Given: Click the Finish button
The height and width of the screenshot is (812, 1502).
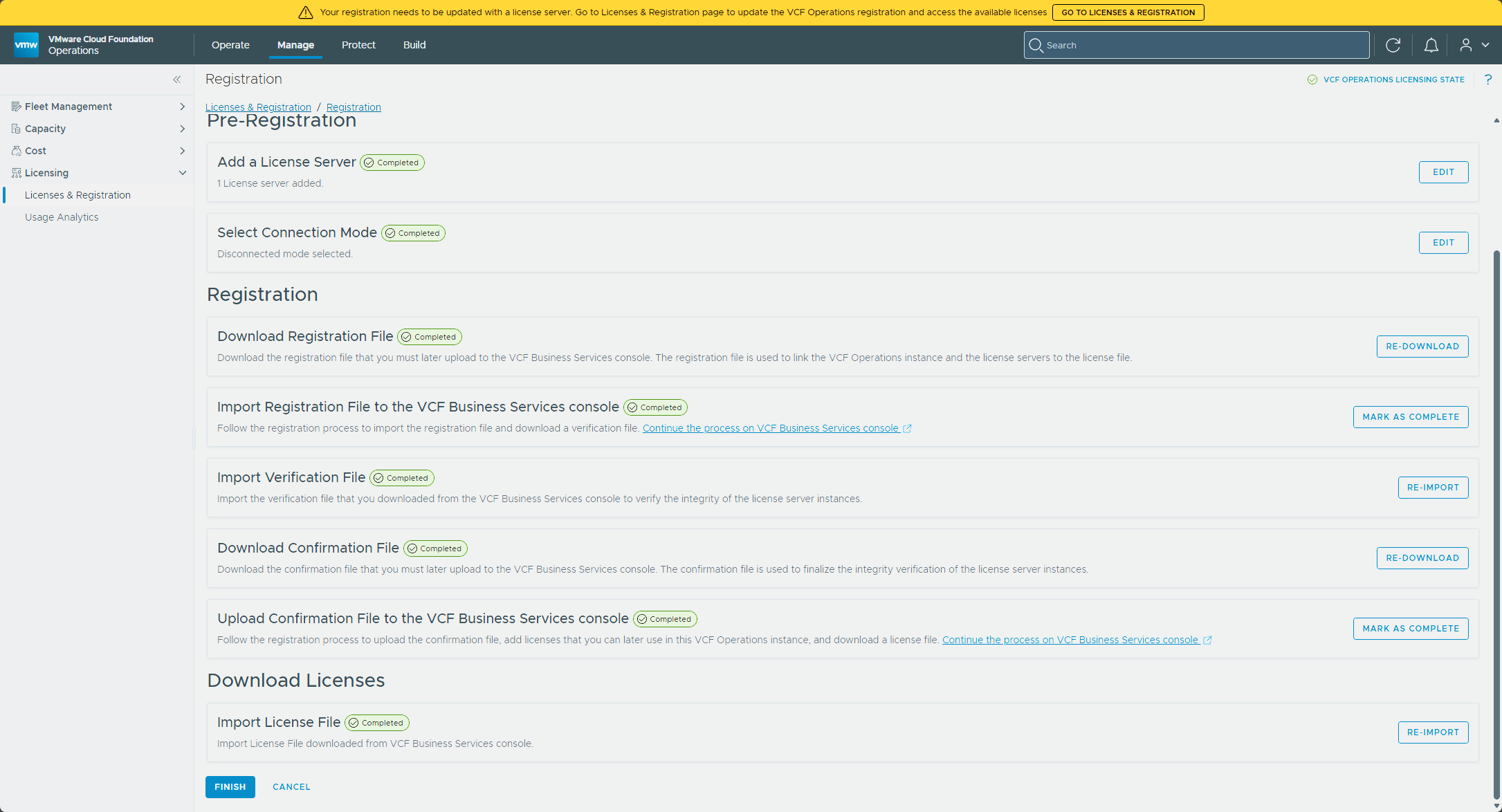Looking at the screenshot, I should click(x=230, y=787).
